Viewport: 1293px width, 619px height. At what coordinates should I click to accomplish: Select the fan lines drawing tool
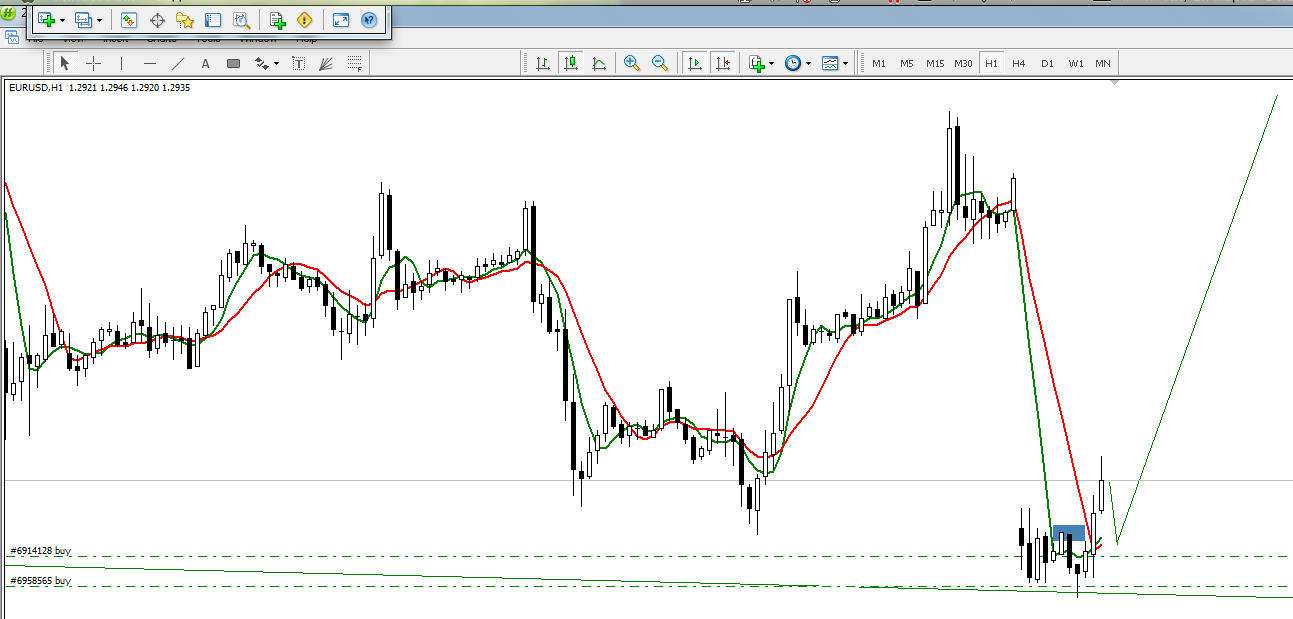[x=326, y=63]
